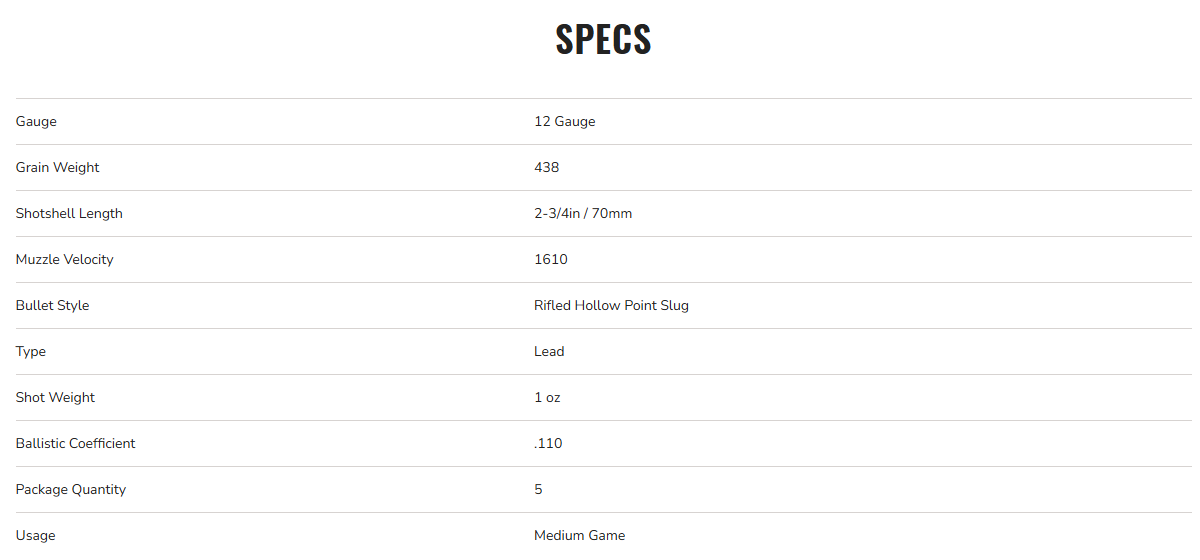Select the Lead type value
The image size is (1200, 560).
tap(549, 352)
